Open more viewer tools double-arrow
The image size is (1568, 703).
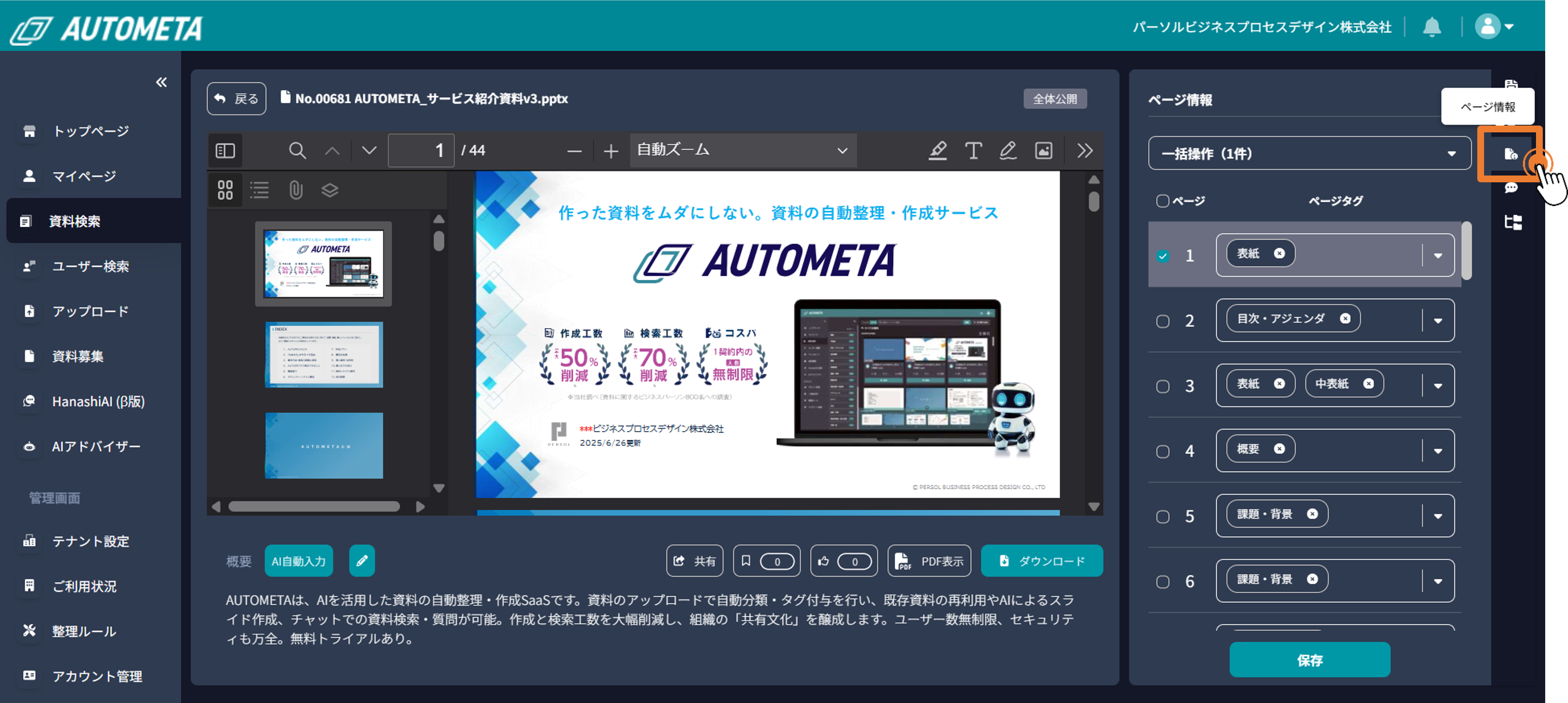click(x=1085, y=150)
